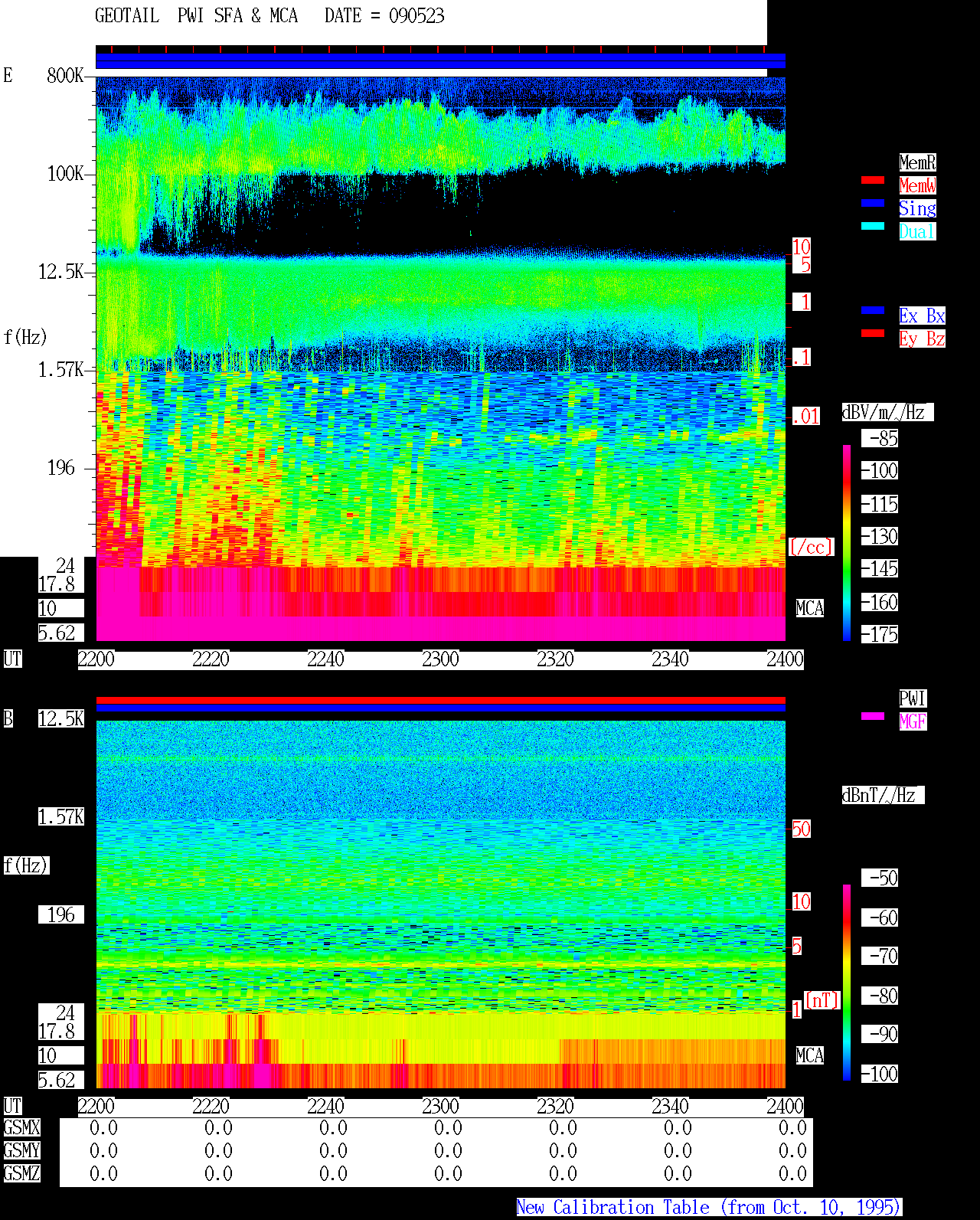Click the [/cc] density unit label
Image resolution: width=980 pixels, height=1220 pixels.
tap(812, 547)
